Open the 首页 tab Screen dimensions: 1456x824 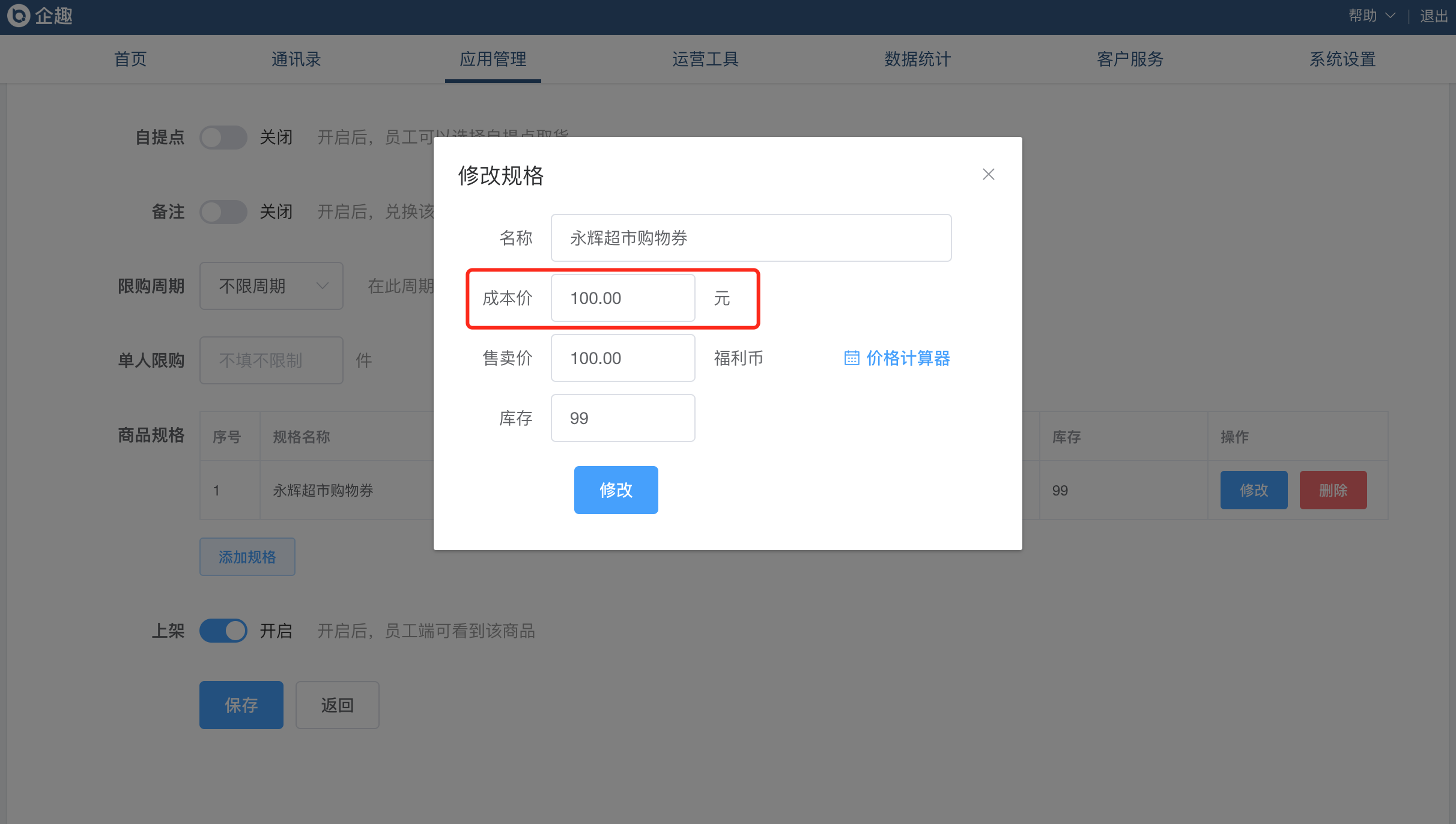click(x=130, y=59)
